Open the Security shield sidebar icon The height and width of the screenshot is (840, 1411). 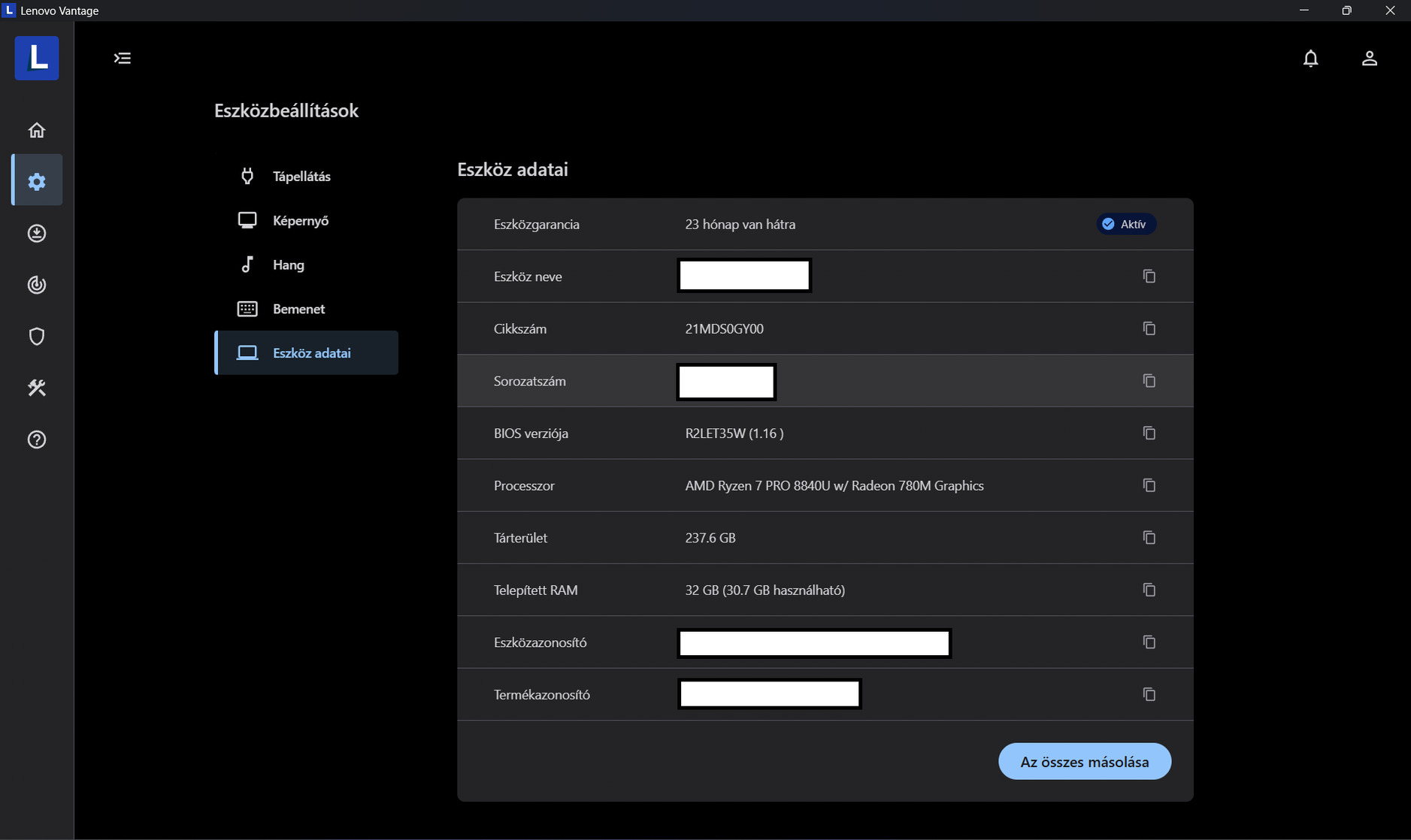click(37, 337)
